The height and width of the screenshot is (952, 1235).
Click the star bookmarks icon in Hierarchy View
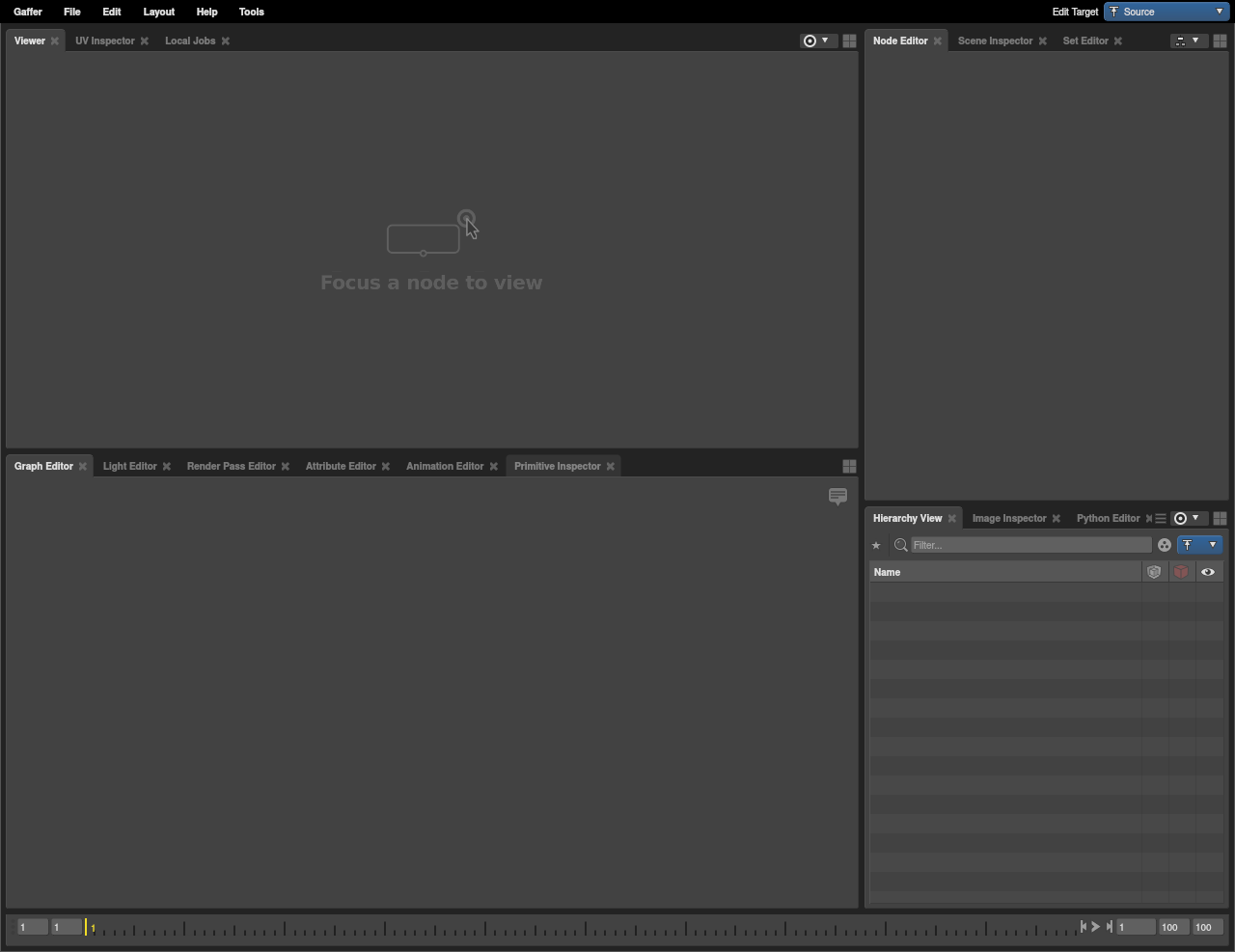tap(876, 546)
